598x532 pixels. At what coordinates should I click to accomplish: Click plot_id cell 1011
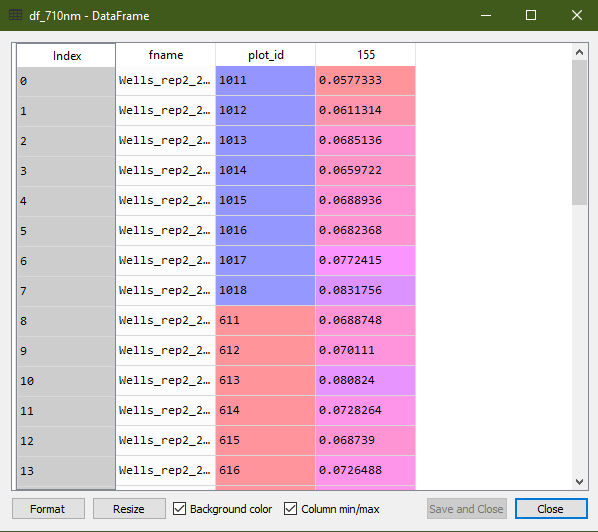pos(265,80)
